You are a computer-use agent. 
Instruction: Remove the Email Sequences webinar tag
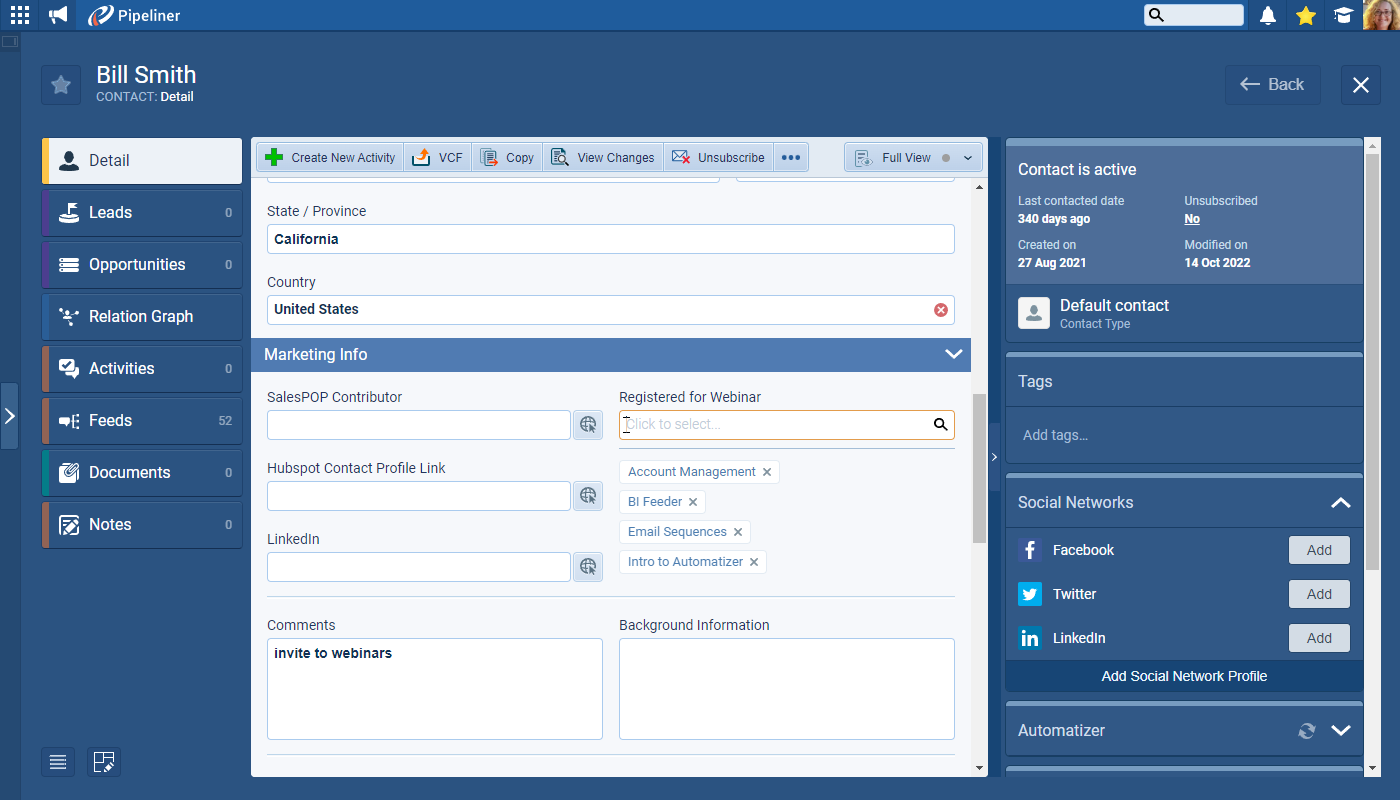(738, 532)
